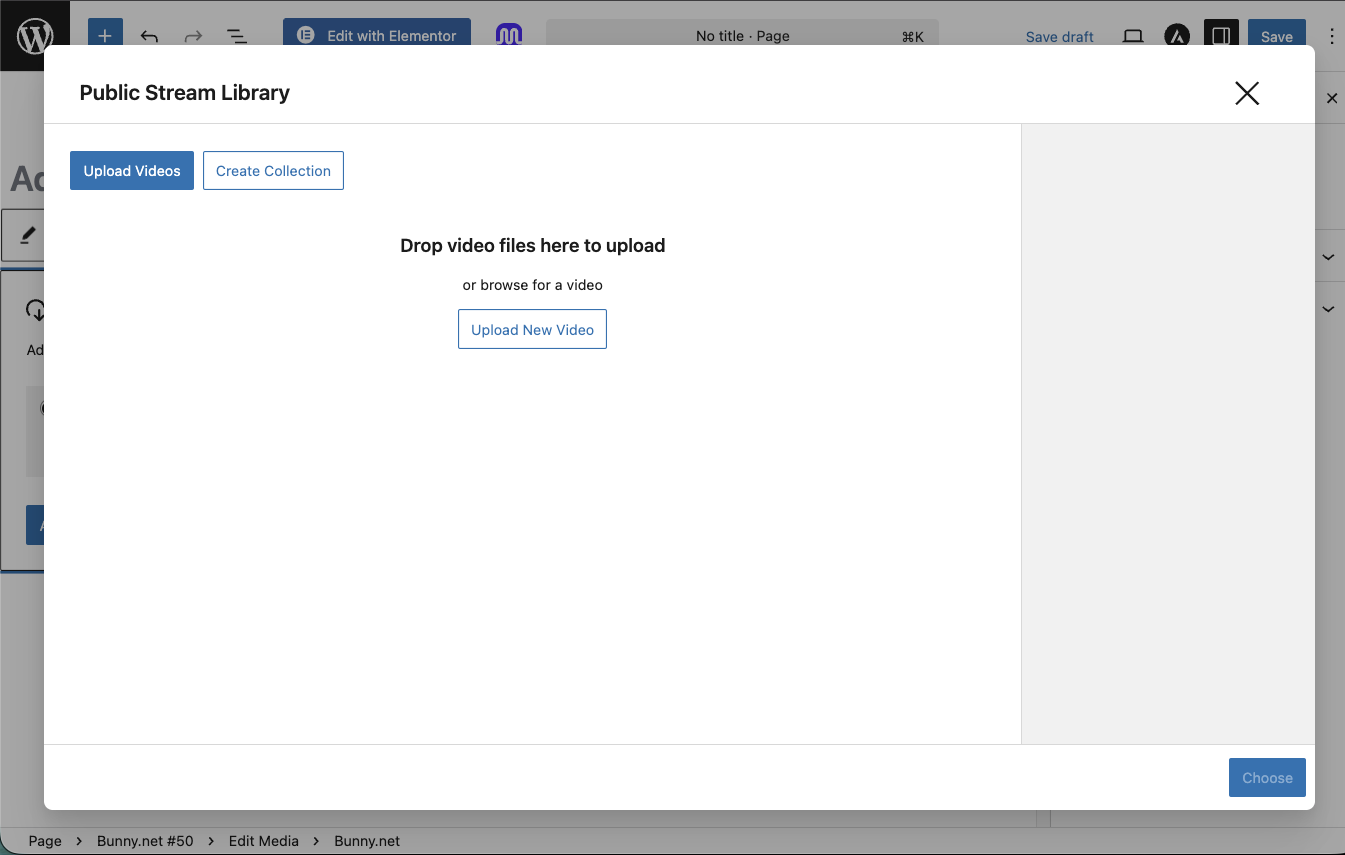
Task: Toggle the settings sidebar panel icon
Action: (x=1221, y=36)
